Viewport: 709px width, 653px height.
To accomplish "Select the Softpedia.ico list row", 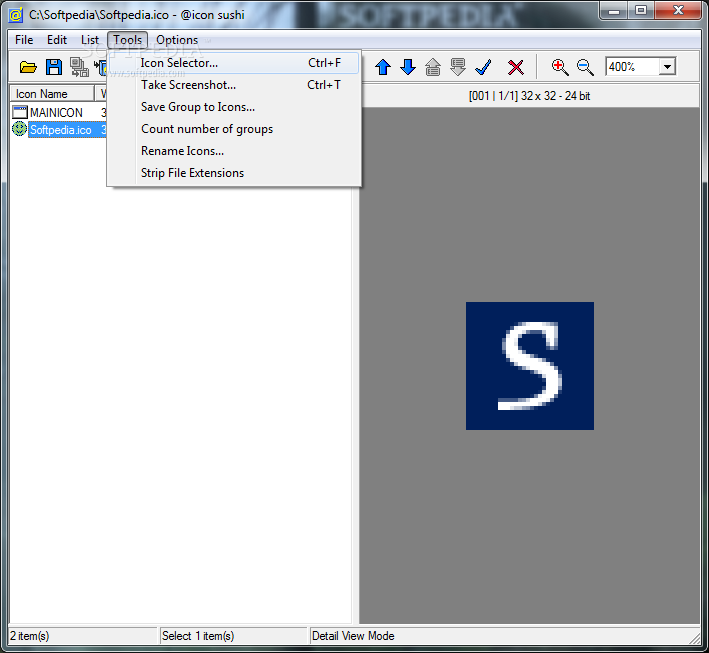I will tap(59, 130).
